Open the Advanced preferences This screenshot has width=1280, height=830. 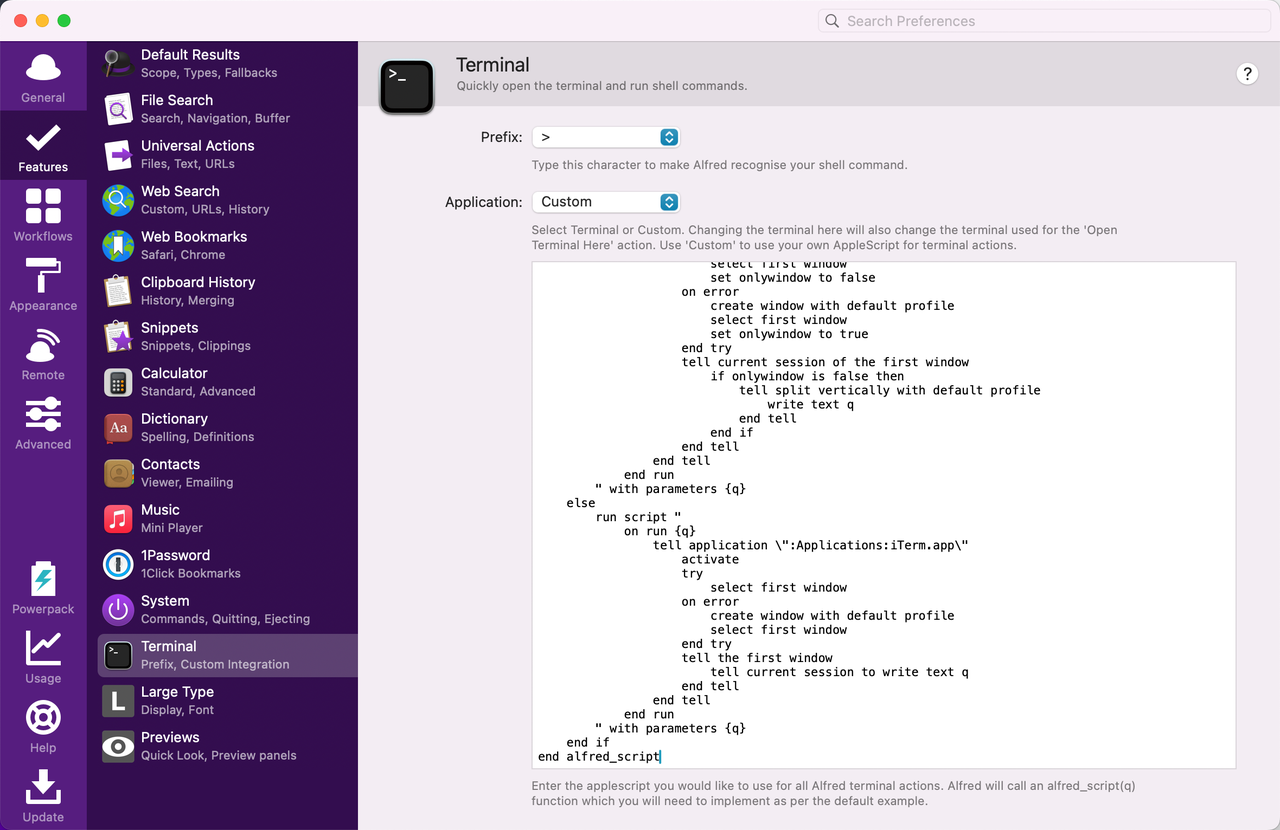[x=43, y=424]
